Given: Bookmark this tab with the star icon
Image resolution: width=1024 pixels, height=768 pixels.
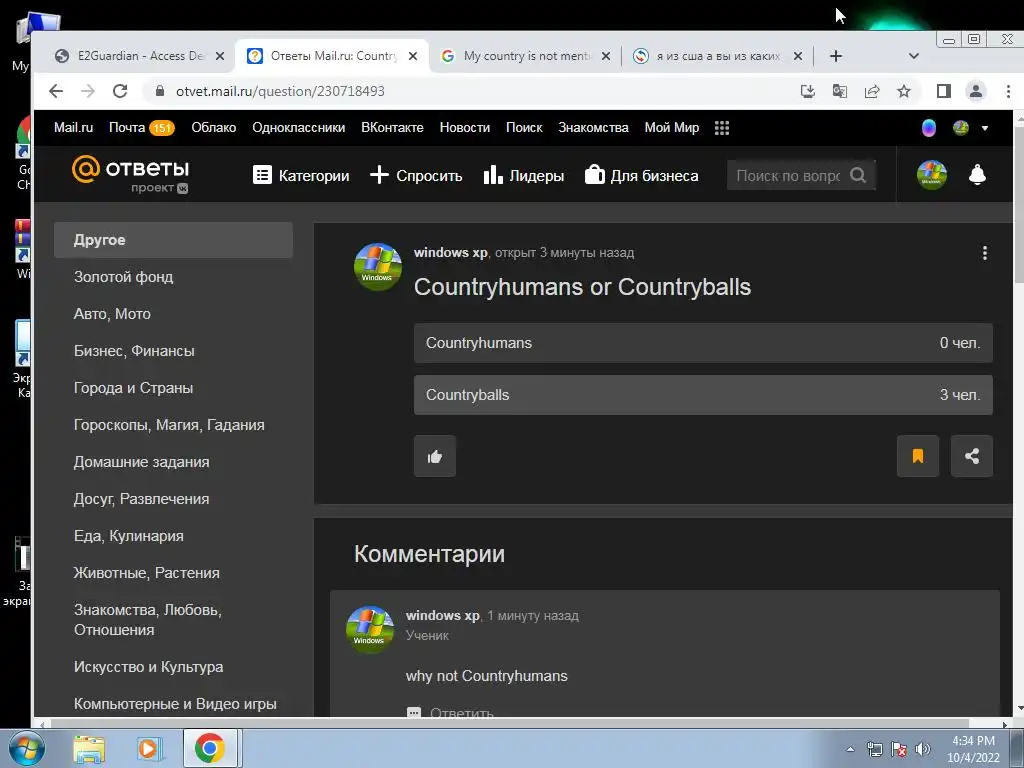Looking at the screenshot, I should [x=904, y=91].
